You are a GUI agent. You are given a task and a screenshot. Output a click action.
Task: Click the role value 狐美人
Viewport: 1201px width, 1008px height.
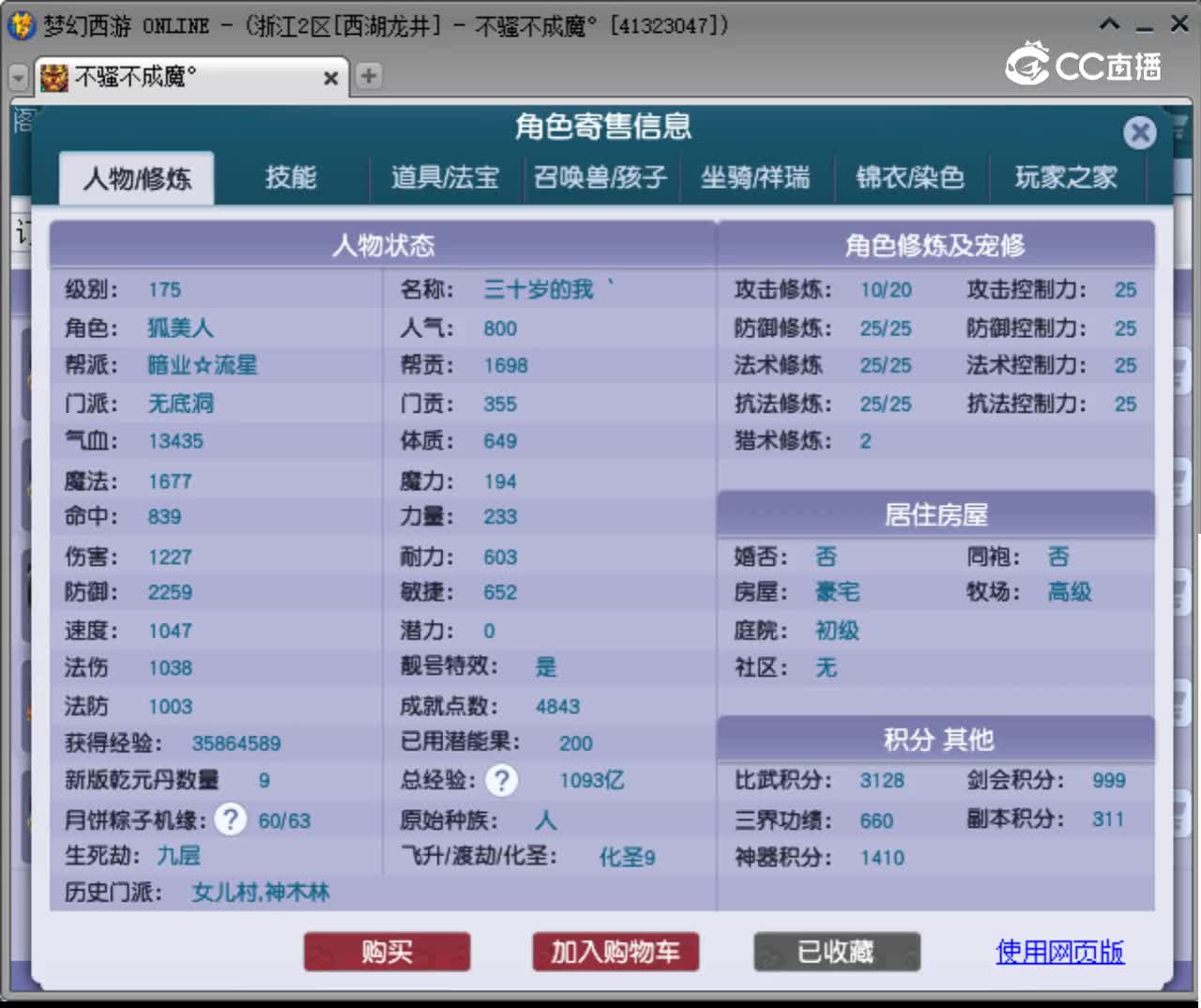180,328
